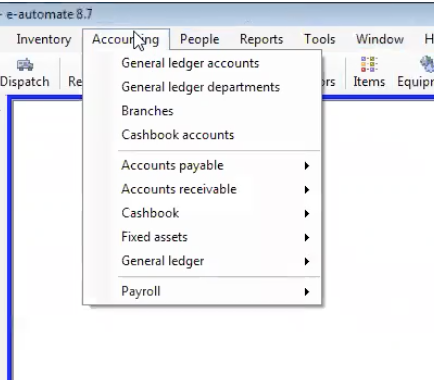434x380 pixels.
Task: Expand the Payroll submenu
Action: pos(202,292)
